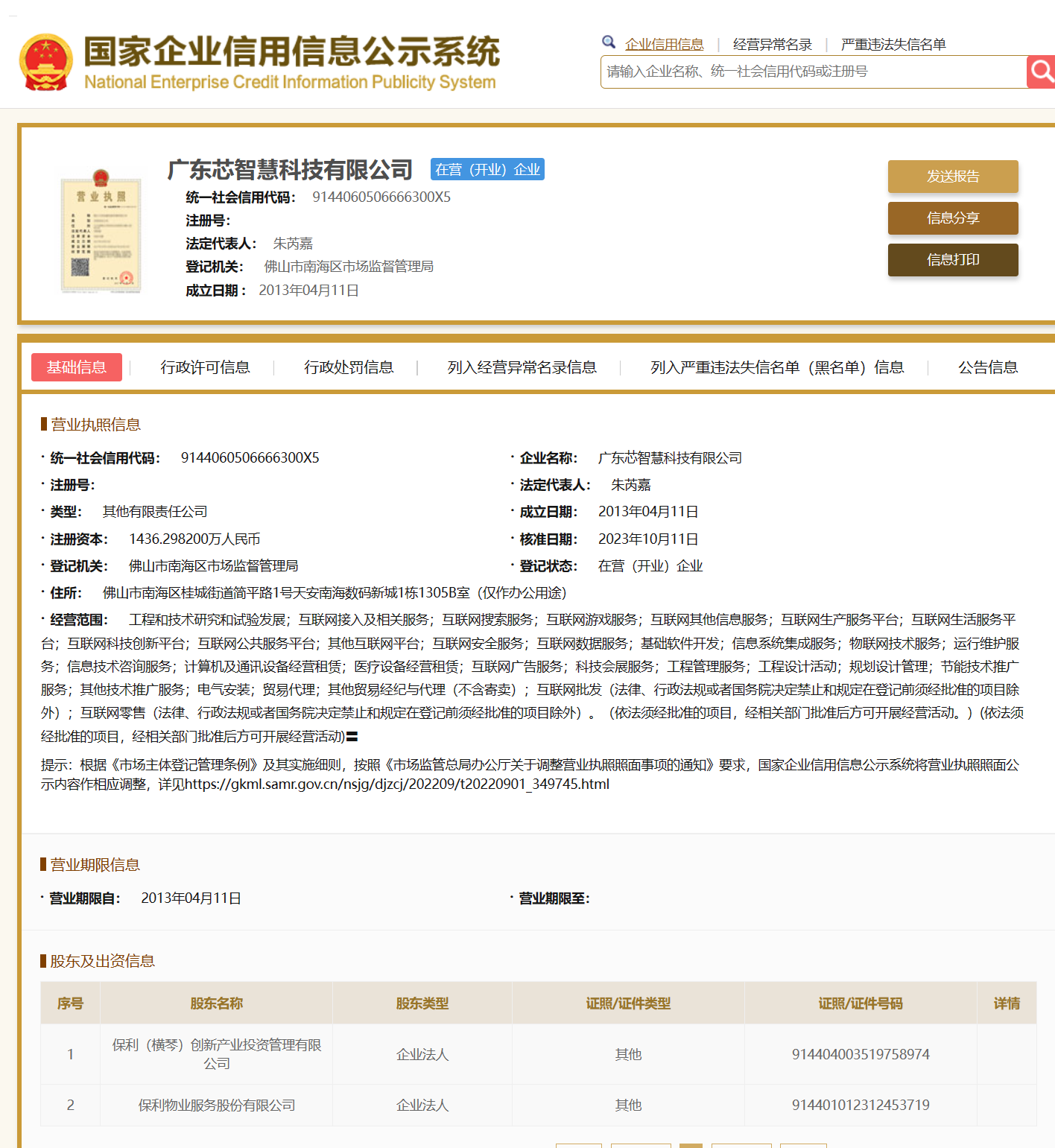Open the 严重违法失信名单 link
Screen dimensions: 1055x1148
(892, 44)
